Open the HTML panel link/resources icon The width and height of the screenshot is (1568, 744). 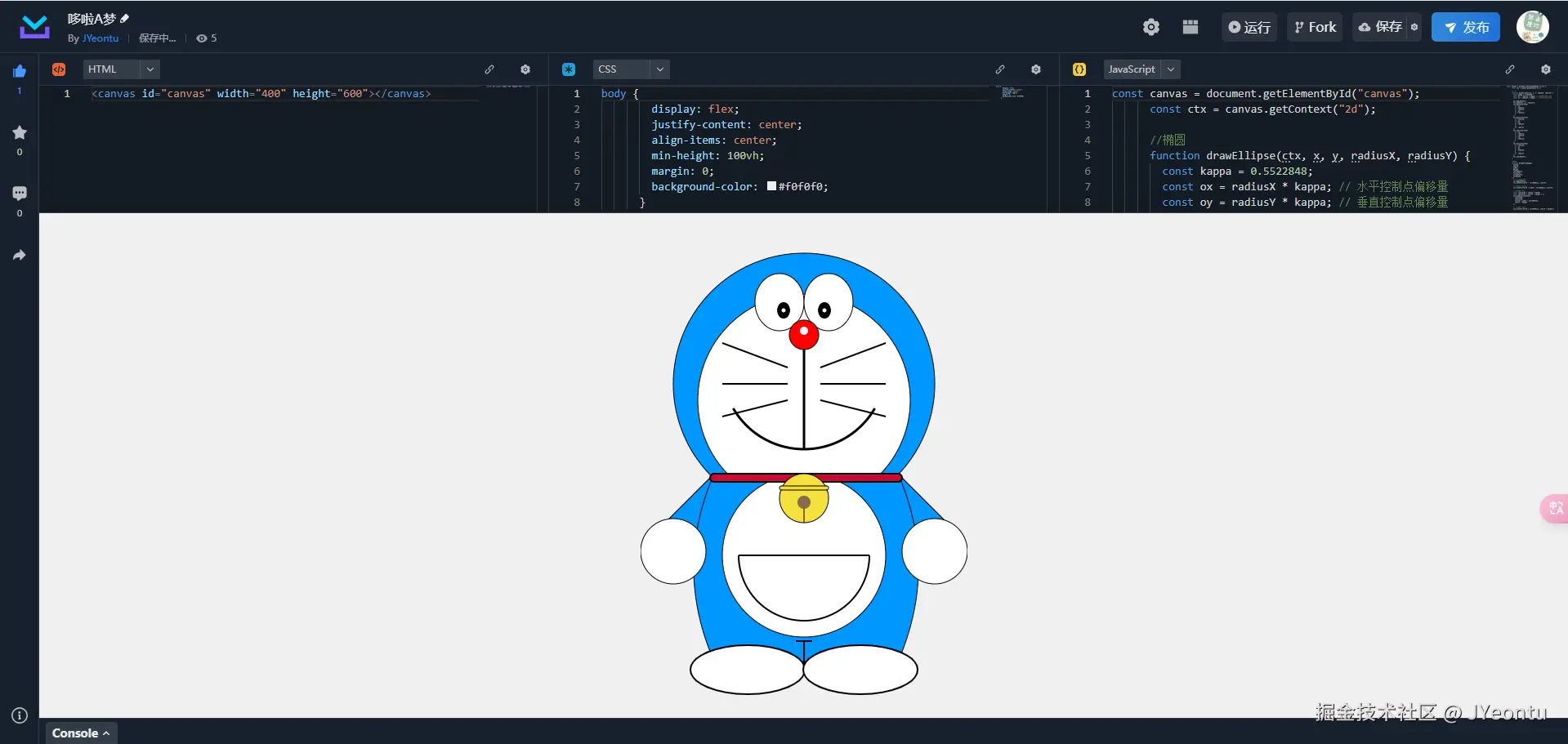tap(489, 69)
